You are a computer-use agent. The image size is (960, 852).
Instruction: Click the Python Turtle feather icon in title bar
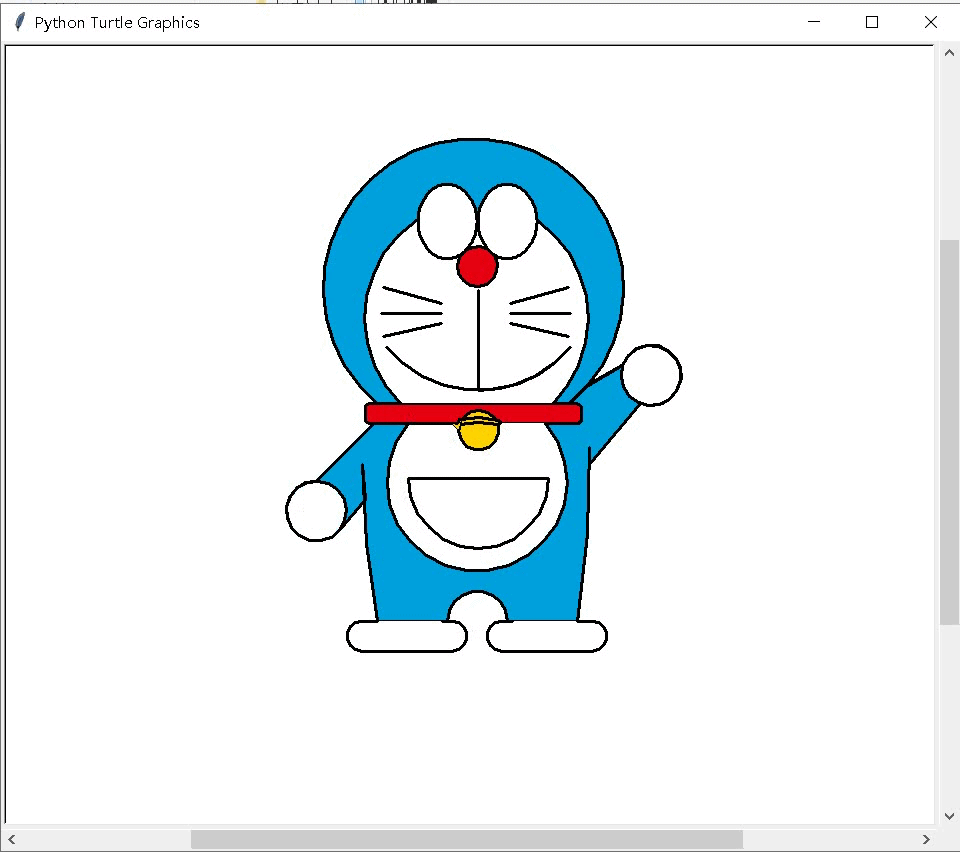click(20, 22)
